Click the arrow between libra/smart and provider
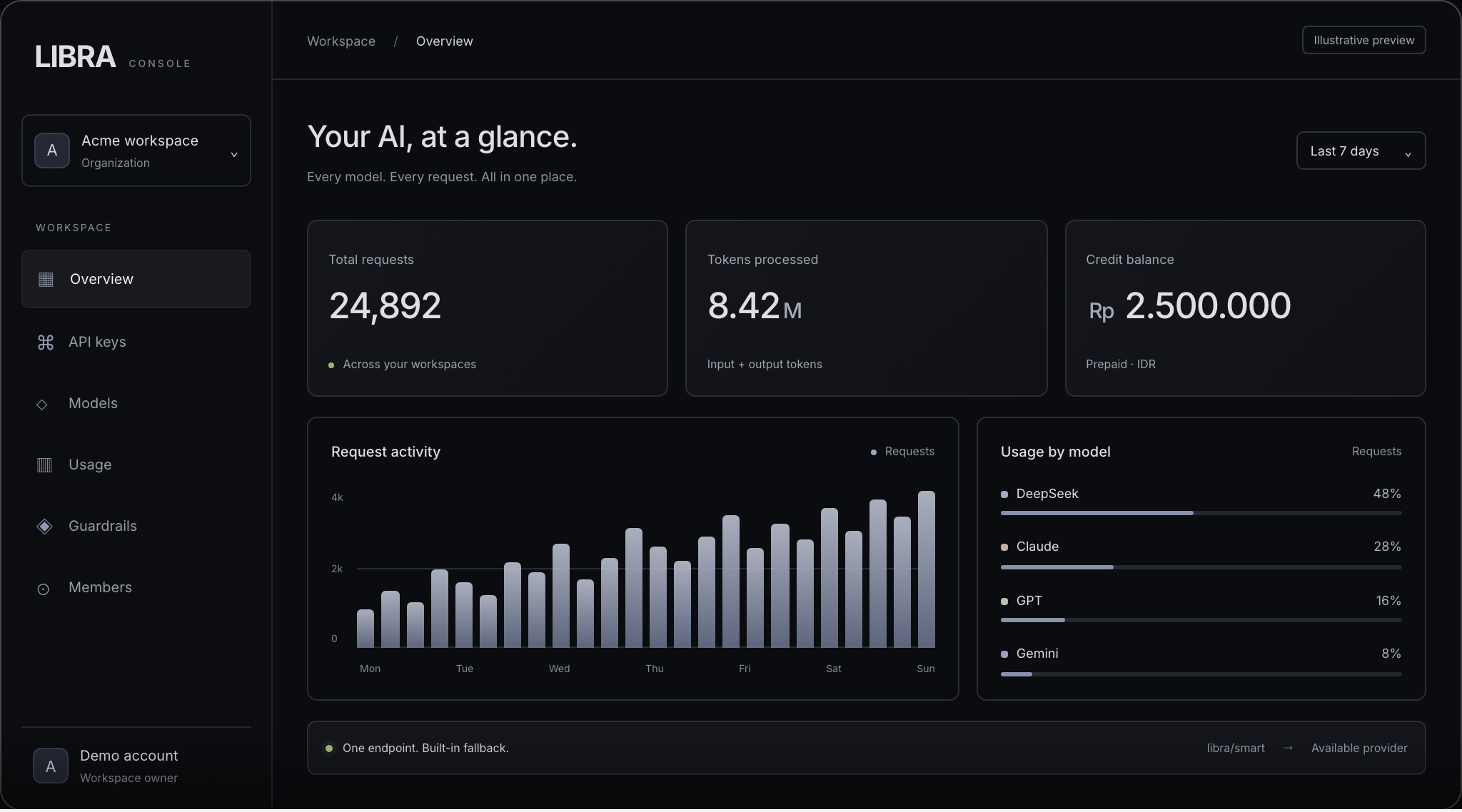The image size is (1462, 812). pyautogui.click(x=1288, y=748)
